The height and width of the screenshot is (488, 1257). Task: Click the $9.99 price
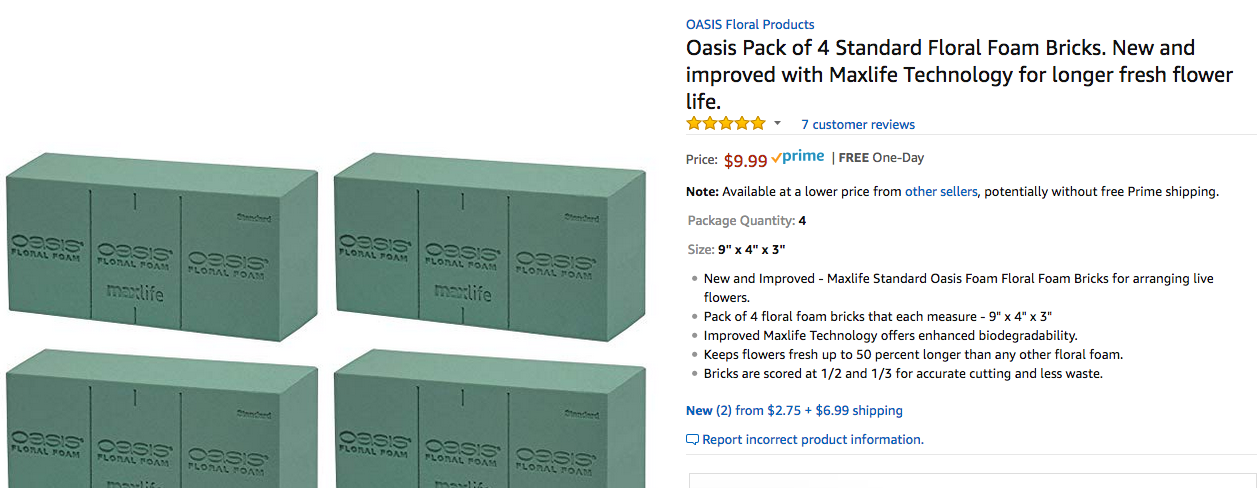[x=745, y=160]
